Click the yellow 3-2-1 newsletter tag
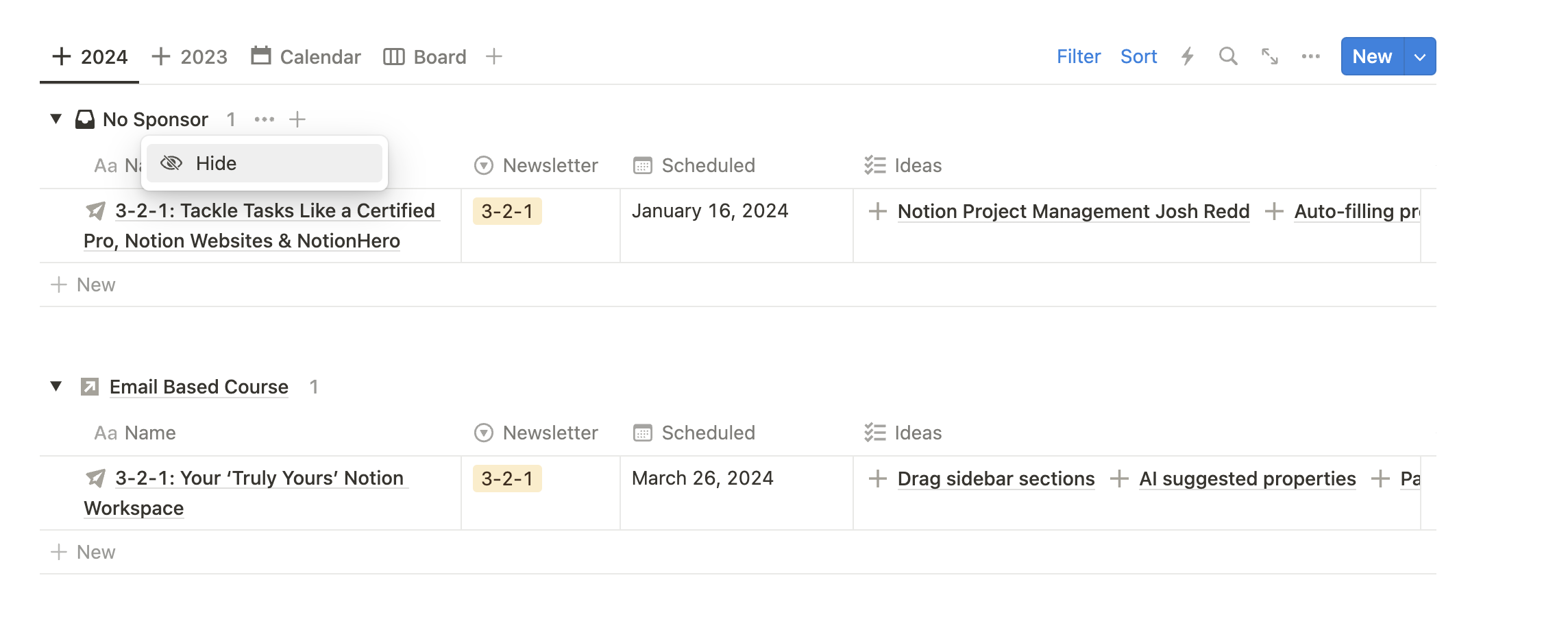1568x617 pixels. pos(507,211)
